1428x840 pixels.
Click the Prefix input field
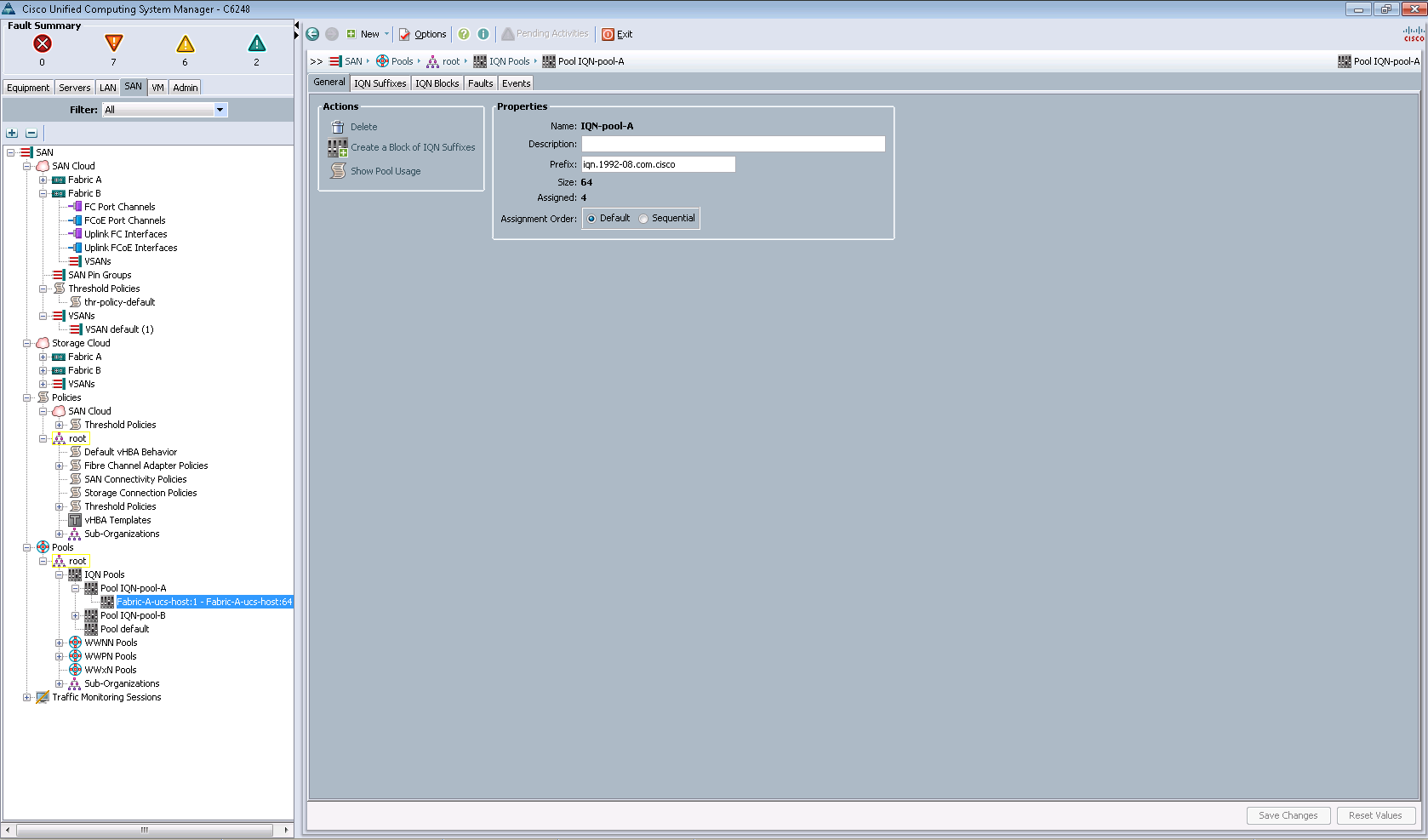(658, 164)
